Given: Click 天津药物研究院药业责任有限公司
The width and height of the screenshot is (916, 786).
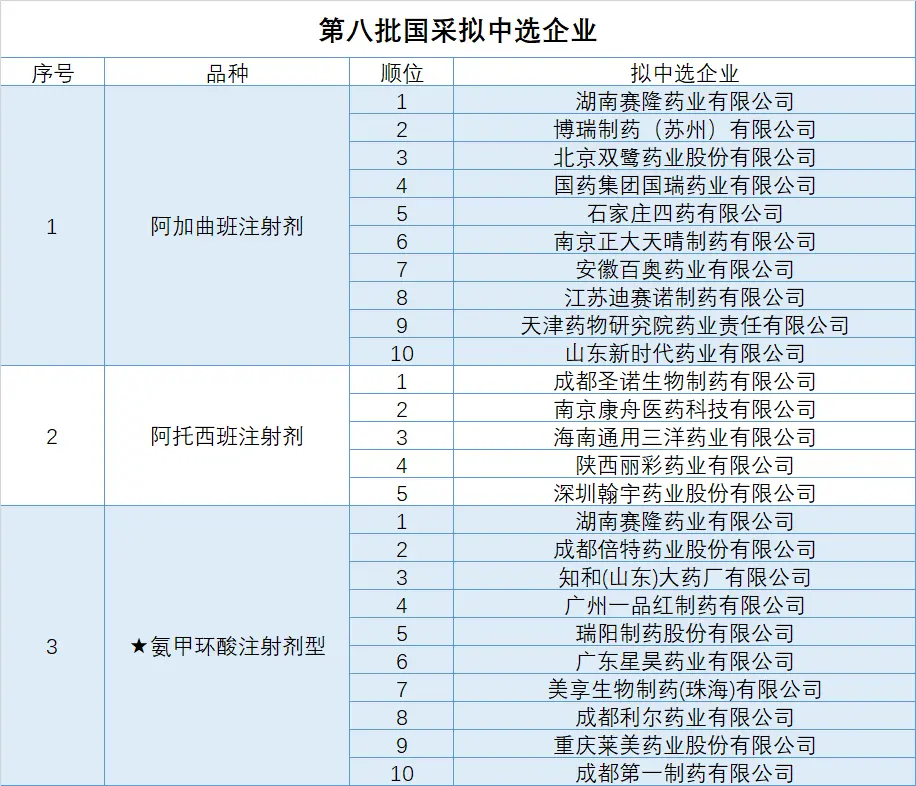Looking at the screenshot, I should pos(685,326).
